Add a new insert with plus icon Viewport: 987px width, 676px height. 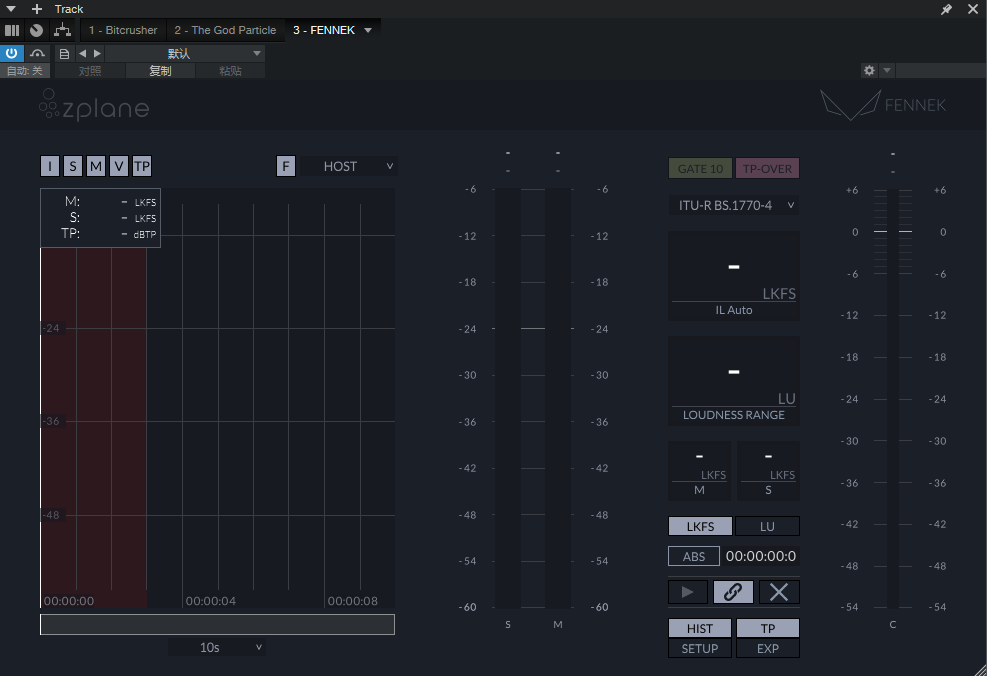coord(37,9)
